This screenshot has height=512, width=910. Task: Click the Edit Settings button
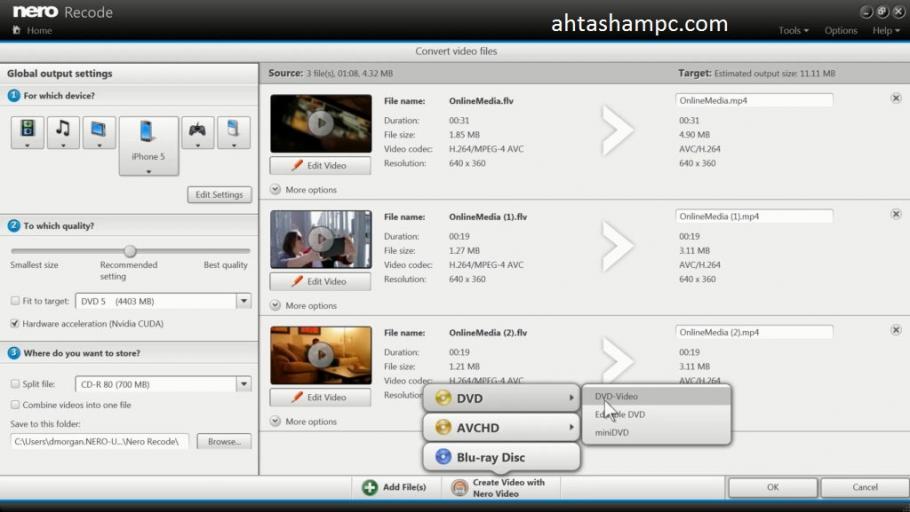[219, 194]
